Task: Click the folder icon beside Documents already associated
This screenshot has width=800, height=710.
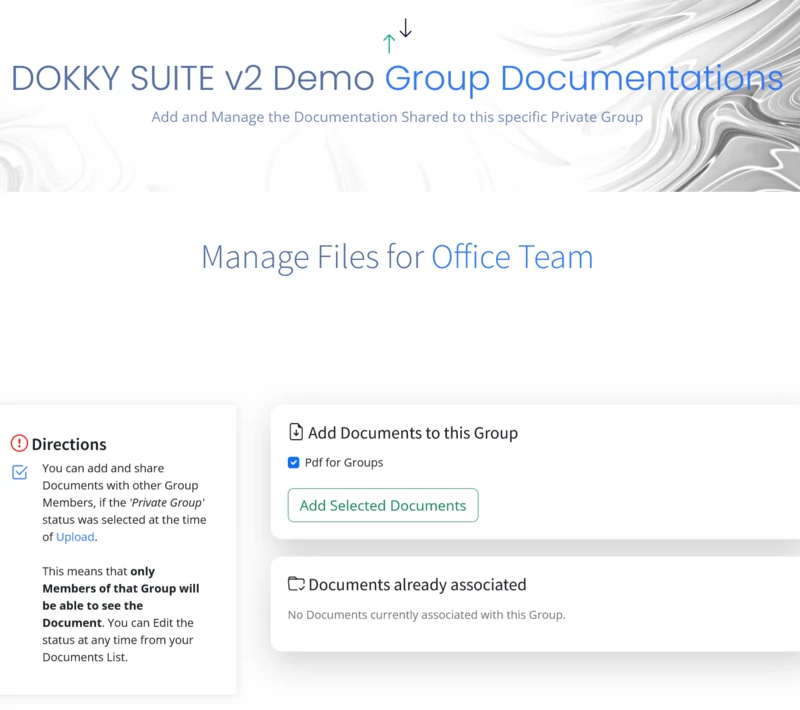Action: click(x=296, y=584)
